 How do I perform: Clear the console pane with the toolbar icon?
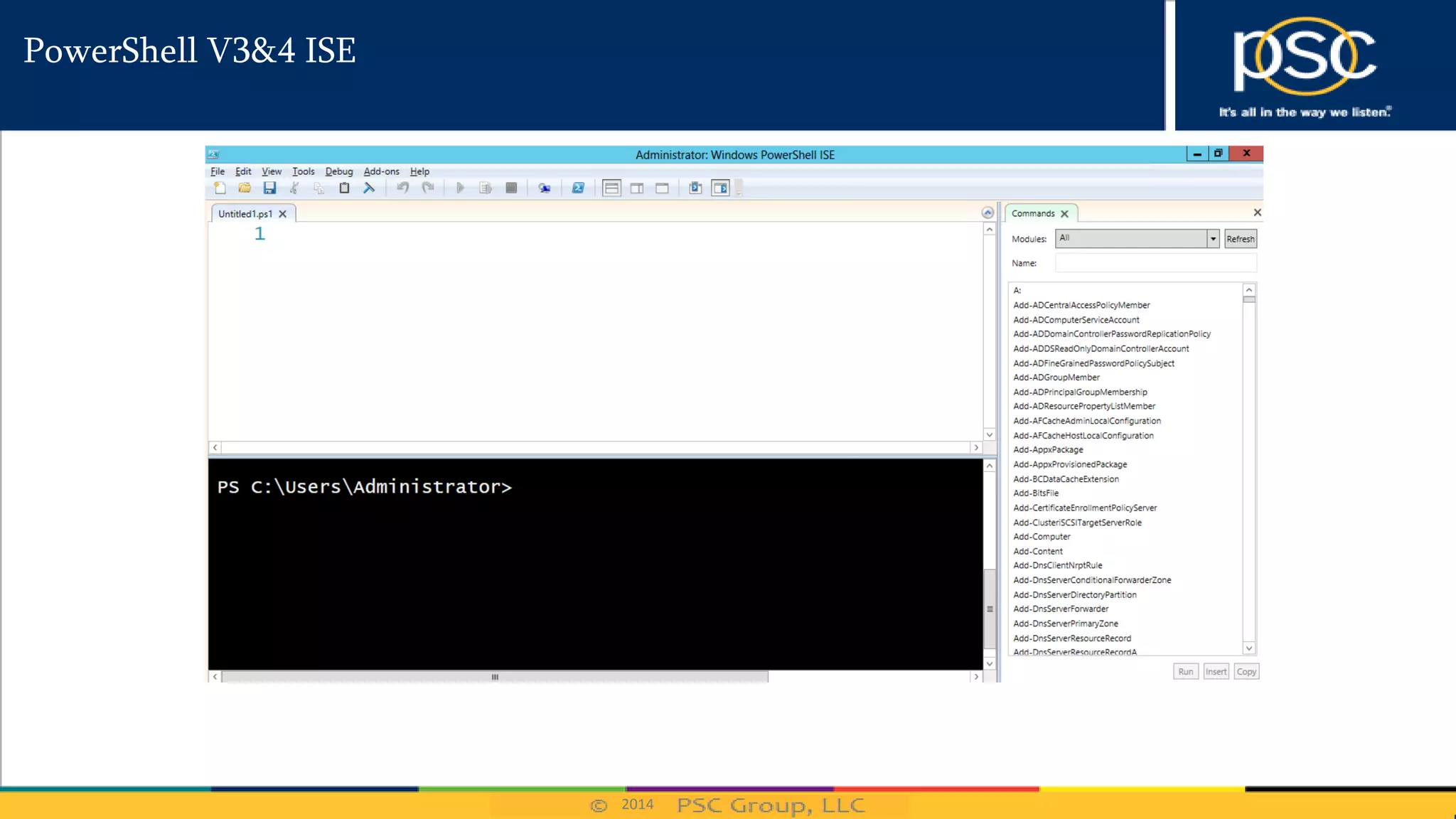[369, 188]
